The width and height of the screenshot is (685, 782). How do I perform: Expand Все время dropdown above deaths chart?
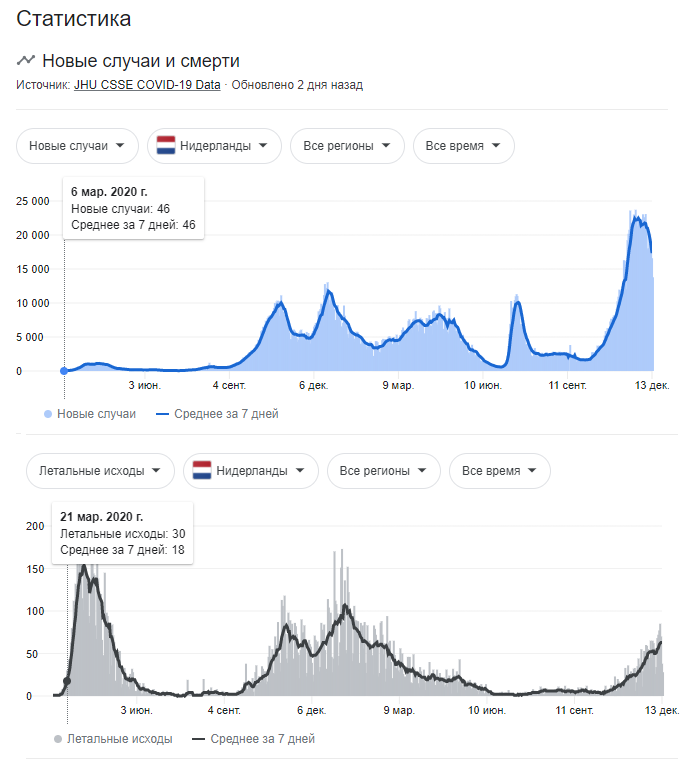pos(500,470)
